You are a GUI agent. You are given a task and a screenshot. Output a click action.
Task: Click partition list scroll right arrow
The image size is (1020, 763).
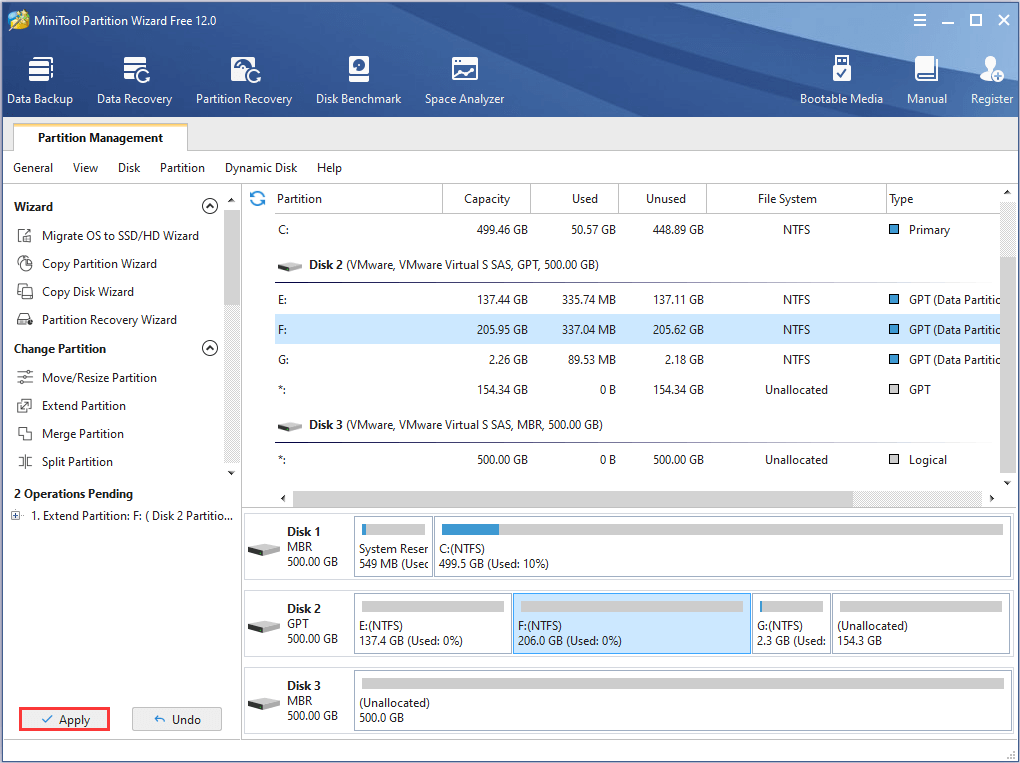992,498
